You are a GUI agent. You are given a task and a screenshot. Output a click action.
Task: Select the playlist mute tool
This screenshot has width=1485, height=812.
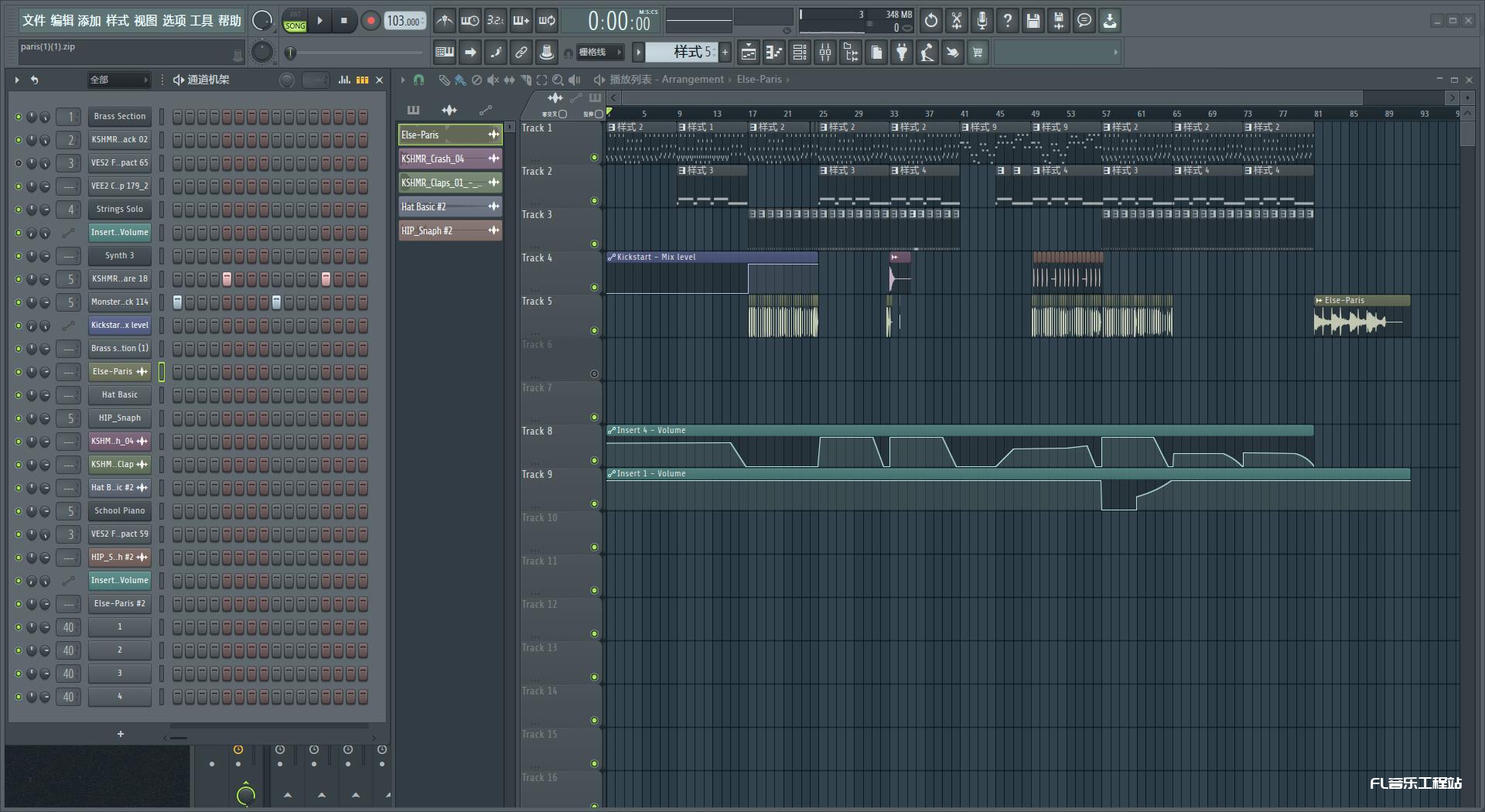pyautogui.click(x=493, y=80)
